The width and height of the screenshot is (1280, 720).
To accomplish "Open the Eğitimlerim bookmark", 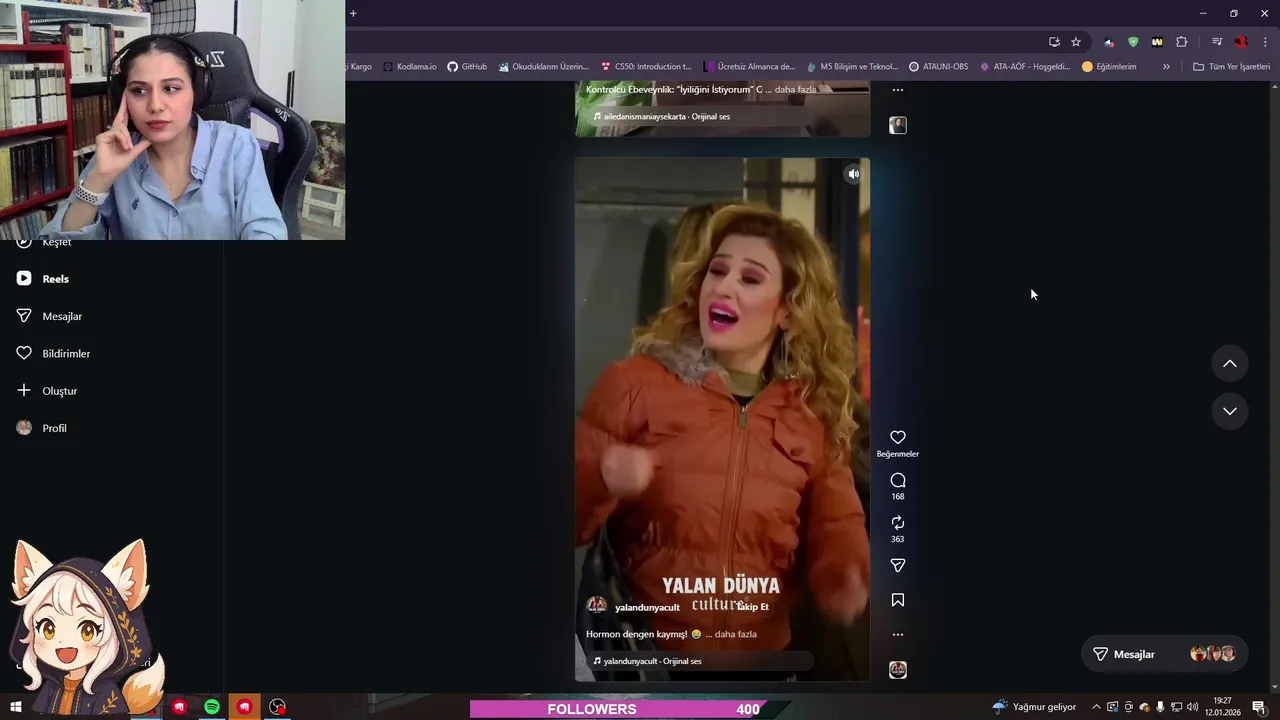I will coord(1109,67).
